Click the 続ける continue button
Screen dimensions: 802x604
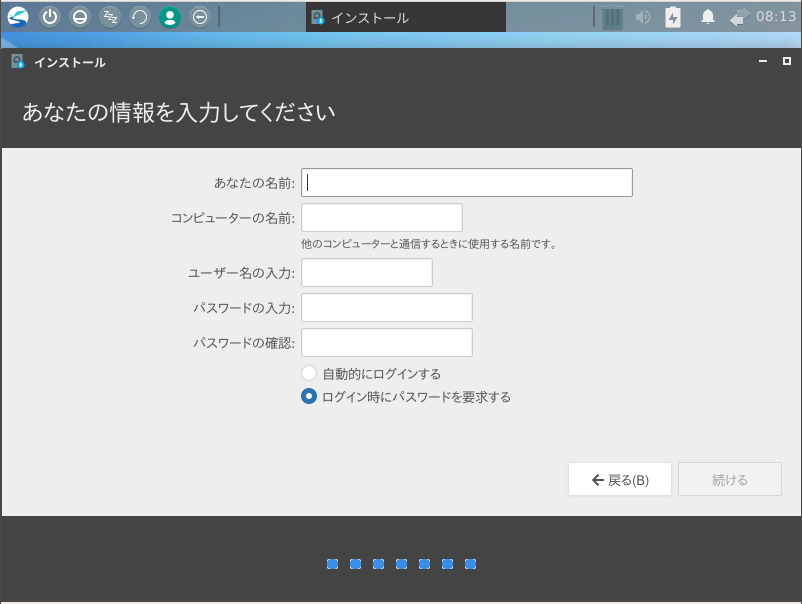[730, 479]
